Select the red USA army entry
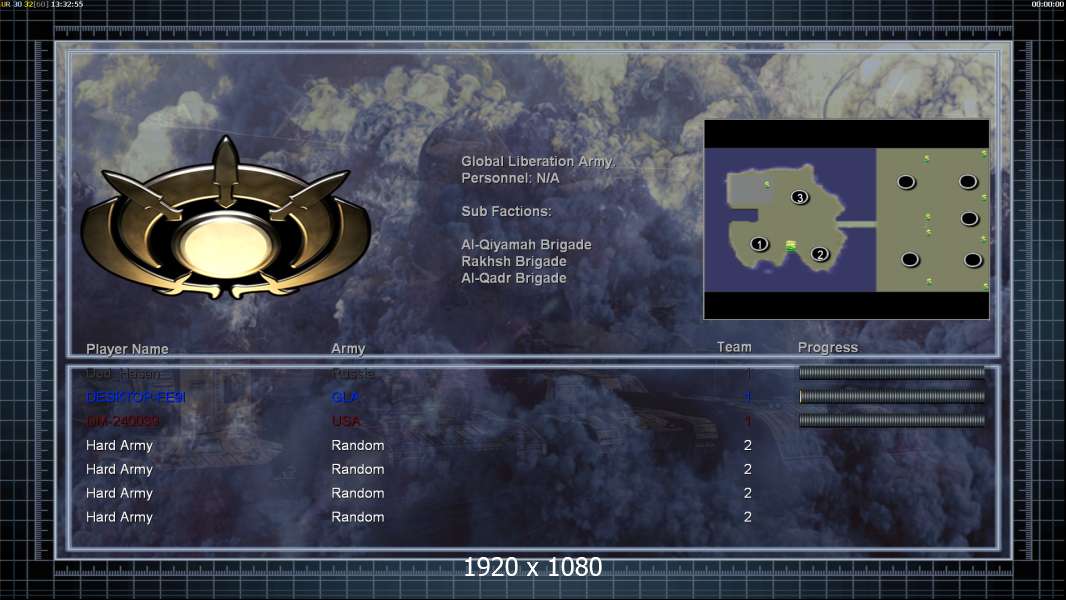1066x600 pixels. tap(346, 421)
